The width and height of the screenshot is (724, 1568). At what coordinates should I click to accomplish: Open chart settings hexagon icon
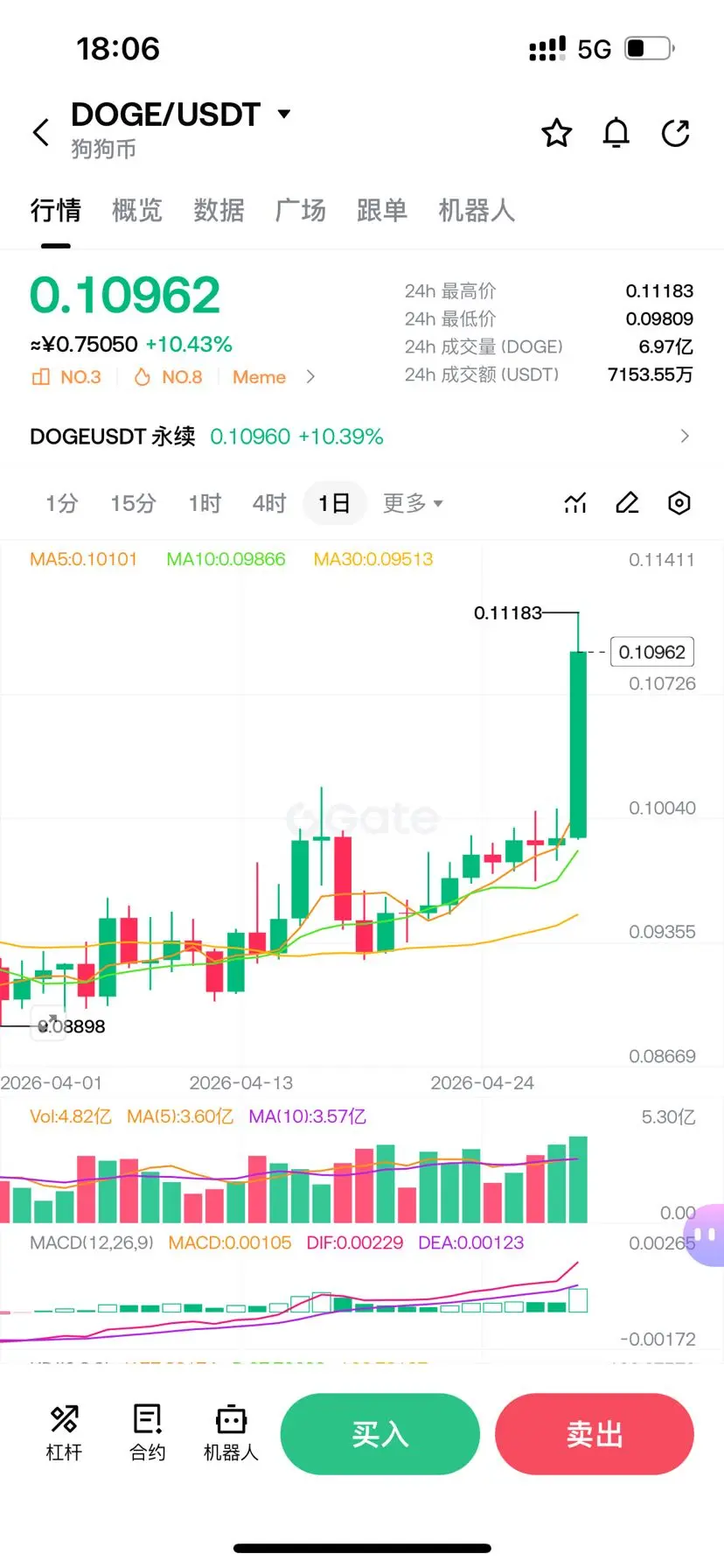click(x=679, y=503)
